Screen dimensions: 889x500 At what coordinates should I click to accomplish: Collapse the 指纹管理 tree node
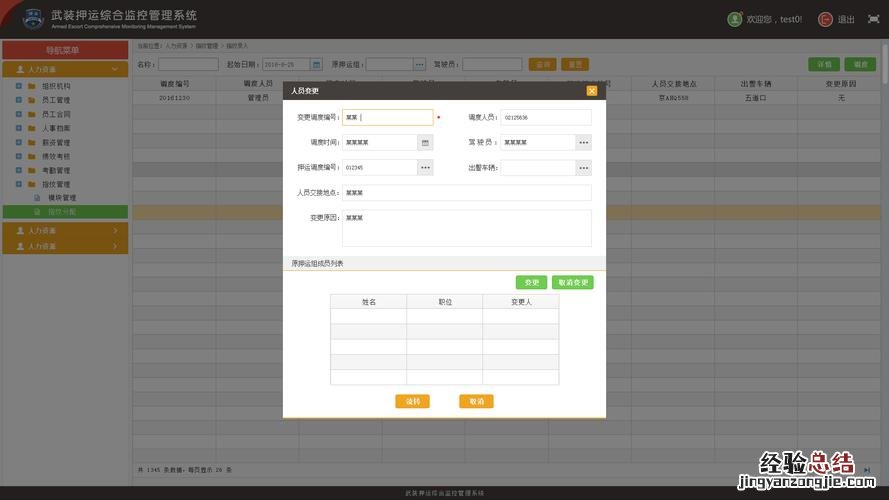coord(18,184)
